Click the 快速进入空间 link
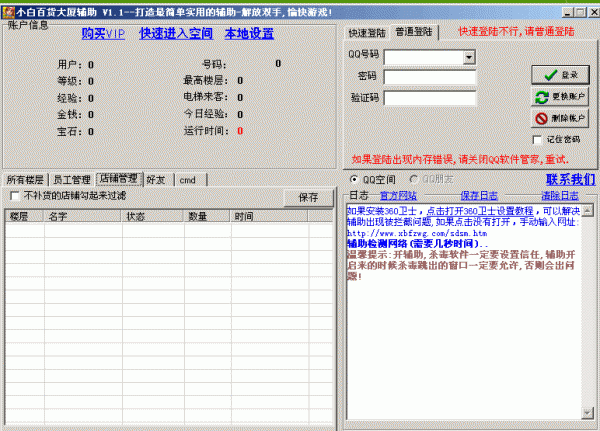 click(x=176, y=34)
